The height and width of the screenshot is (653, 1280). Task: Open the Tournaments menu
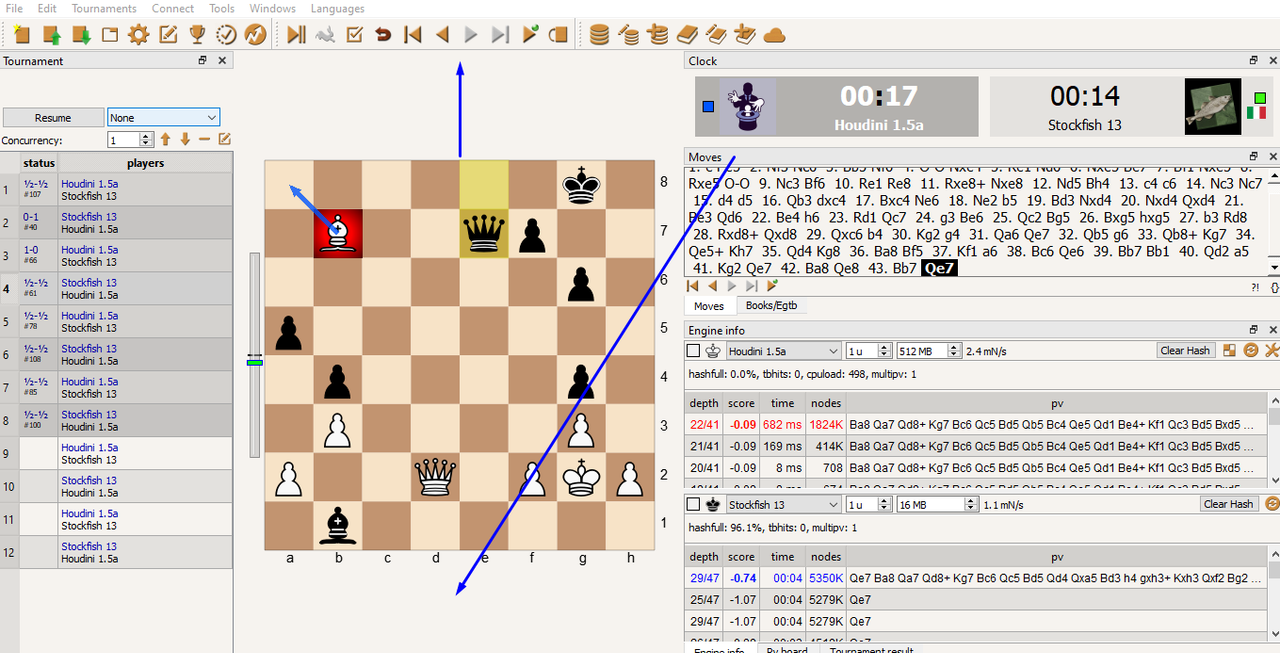point(104,8)
